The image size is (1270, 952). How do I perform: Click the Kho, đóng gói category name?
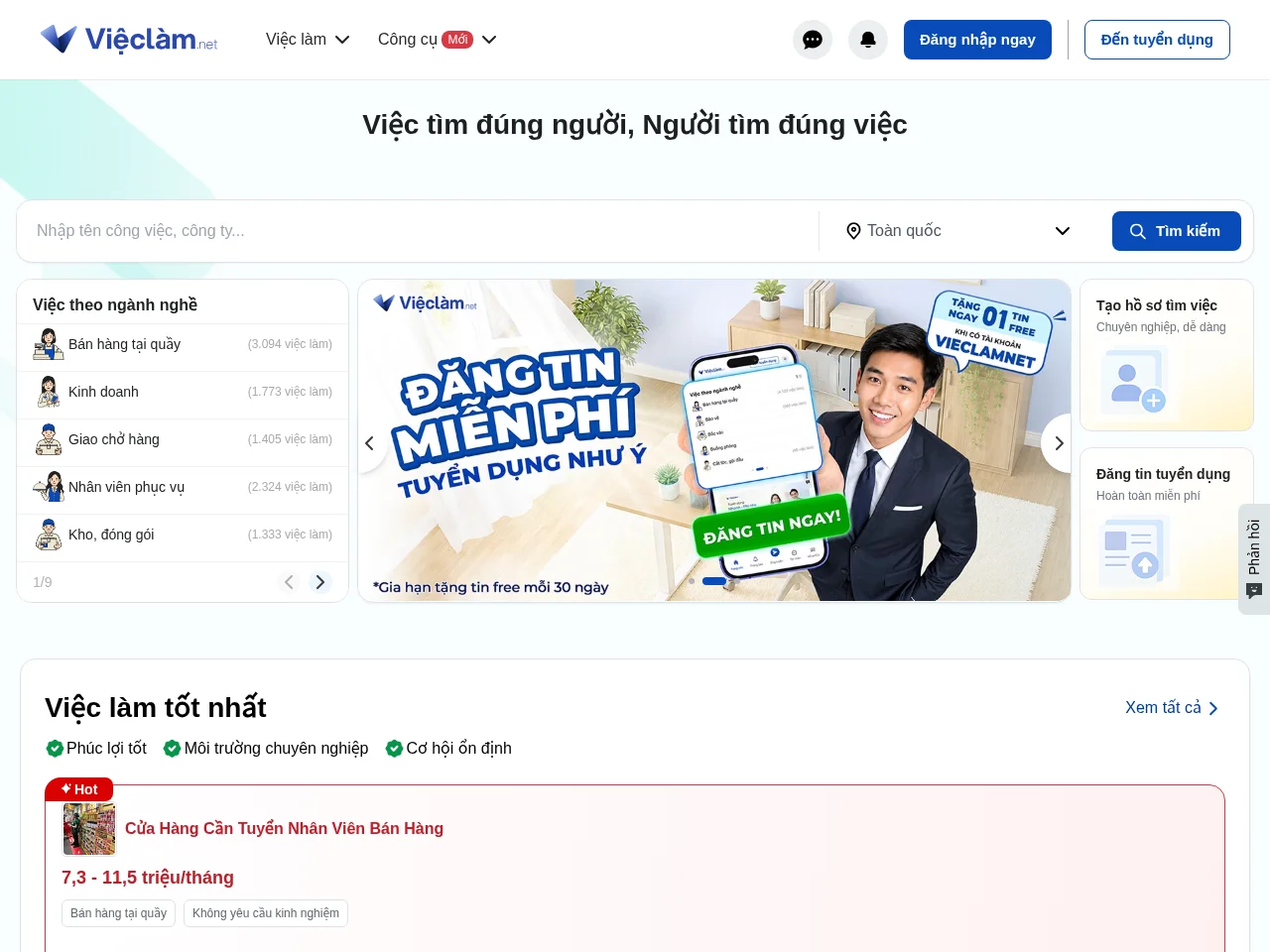click(x=111, y=535)
